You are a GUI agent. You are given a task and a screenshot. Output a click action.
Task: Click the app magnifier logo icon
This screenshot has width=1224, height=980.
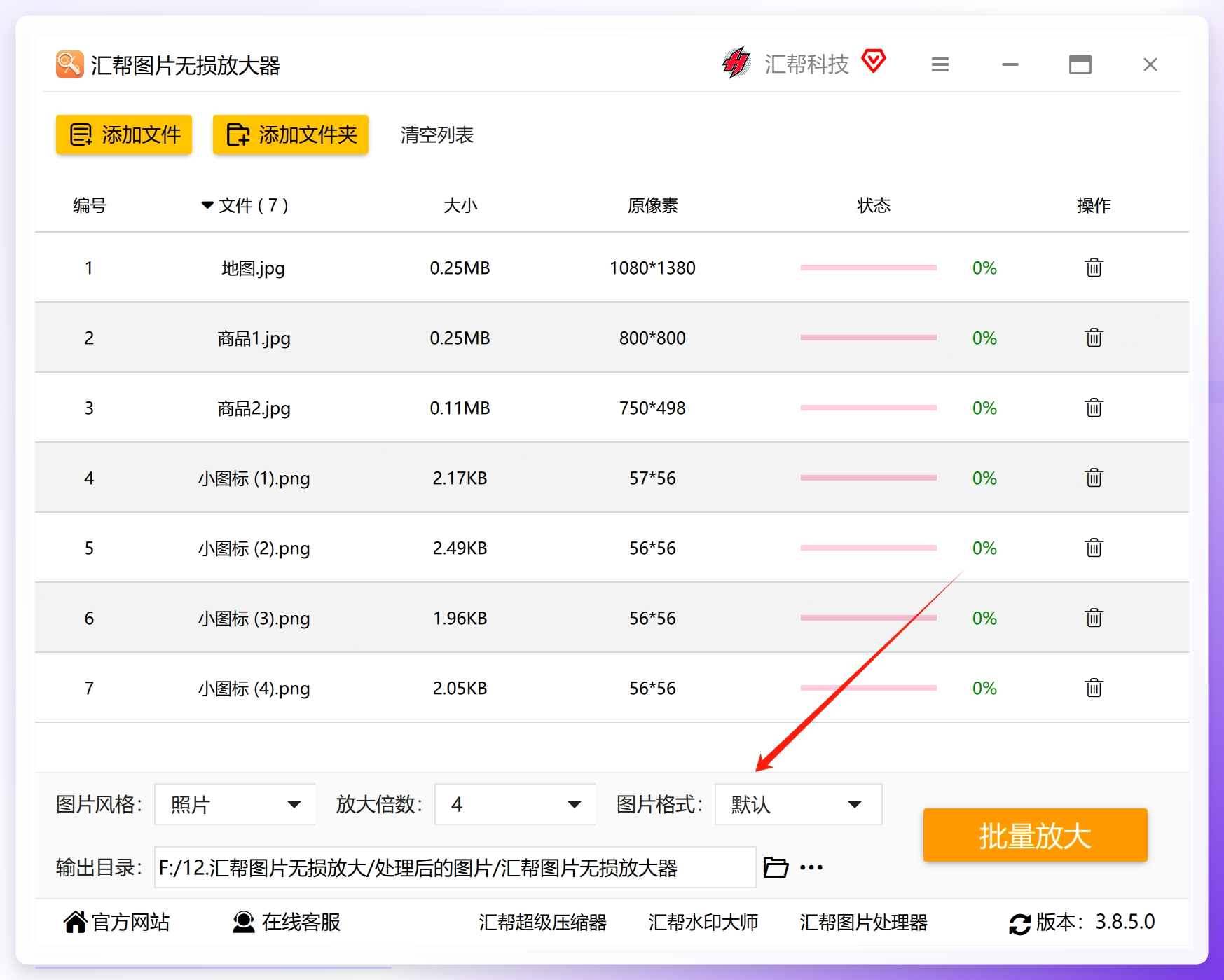(70, 64)
